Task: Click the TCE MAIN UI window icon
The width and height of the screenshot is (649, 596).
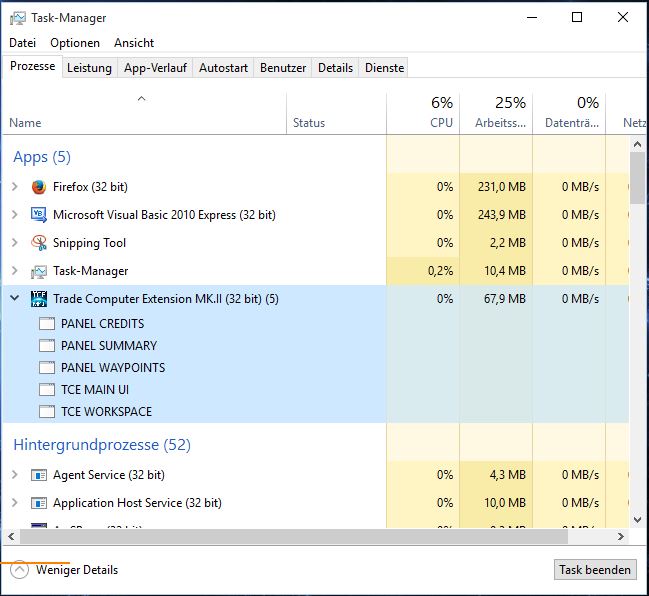Action: [47, 389]
